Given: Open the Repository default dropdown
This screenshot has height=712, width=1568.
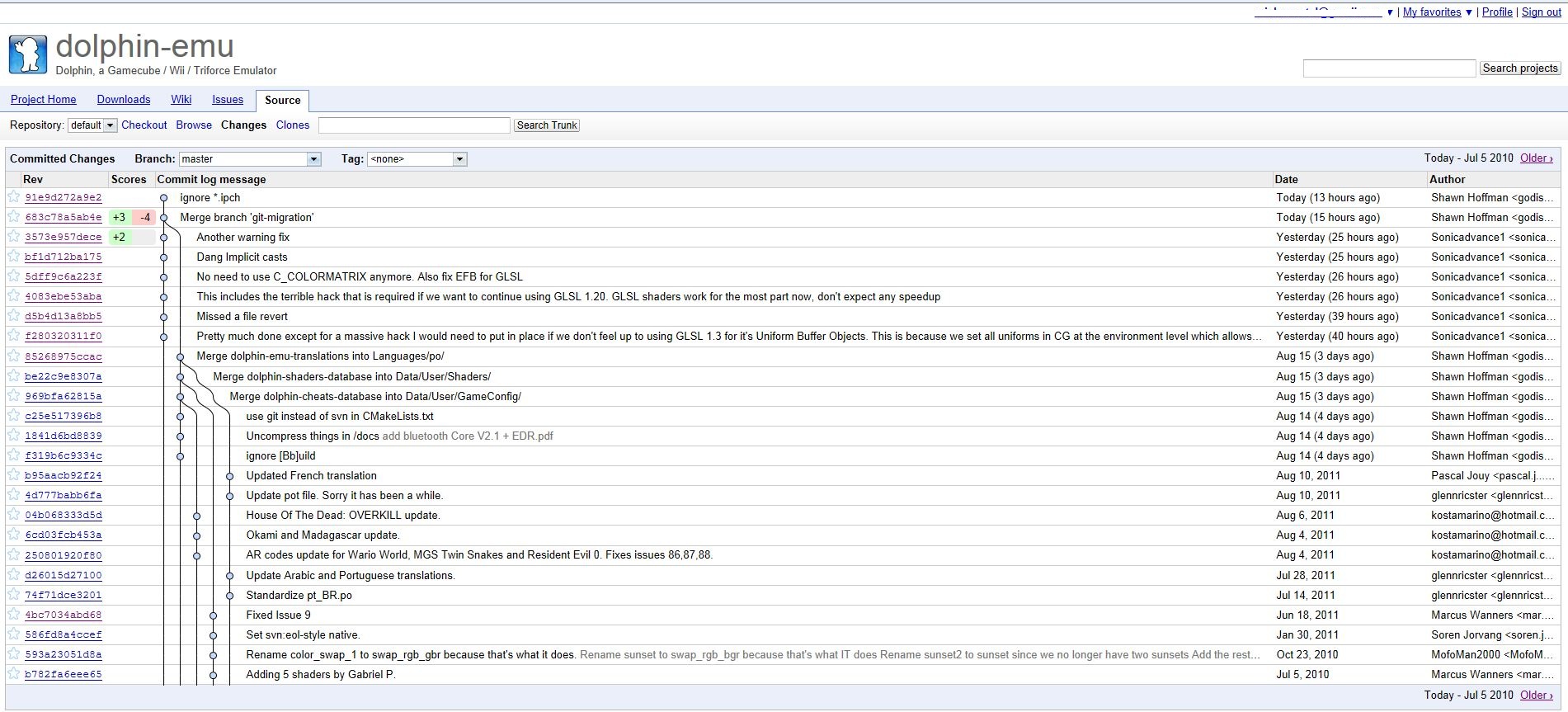Looking at the screenshot, I should pos(92,125).
